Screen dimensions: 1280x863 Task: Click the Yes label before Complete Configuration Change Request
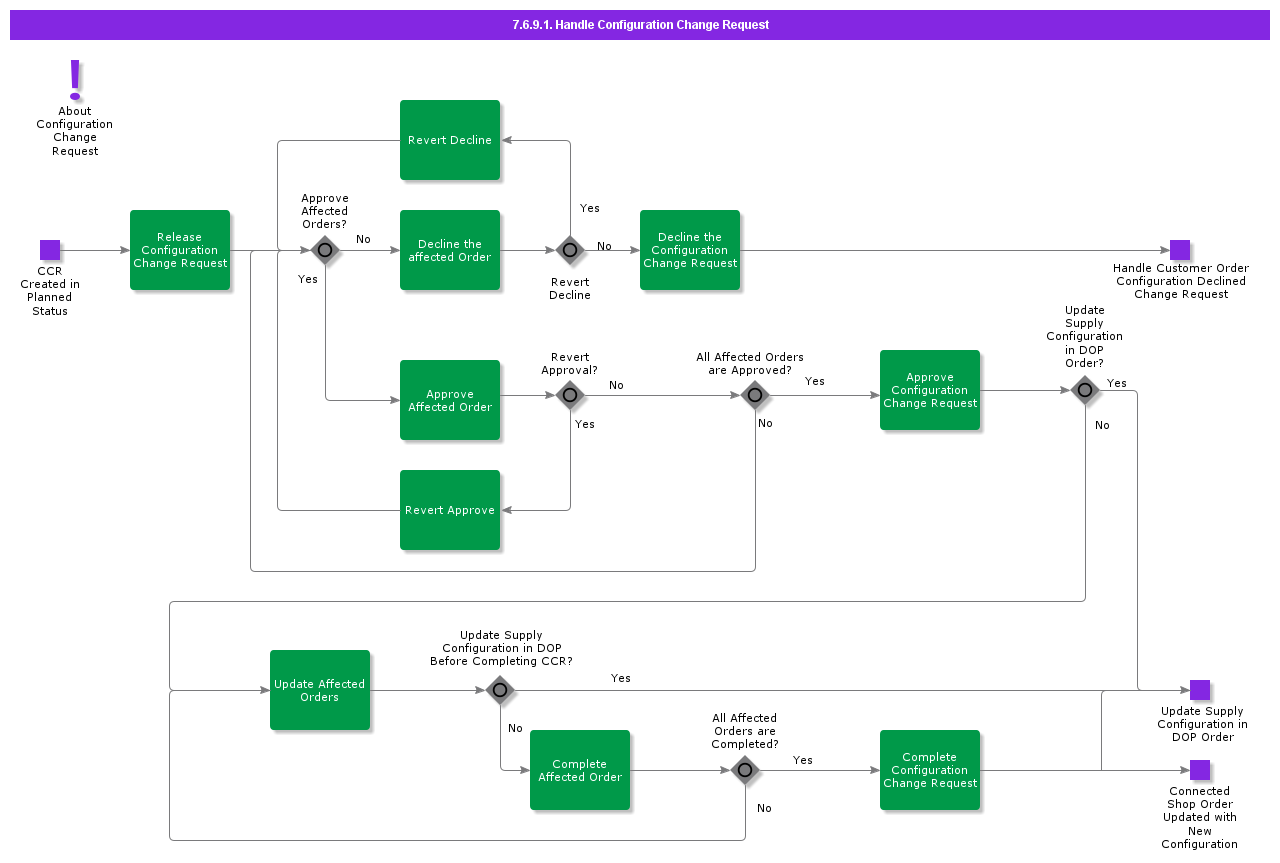[803, 760]
